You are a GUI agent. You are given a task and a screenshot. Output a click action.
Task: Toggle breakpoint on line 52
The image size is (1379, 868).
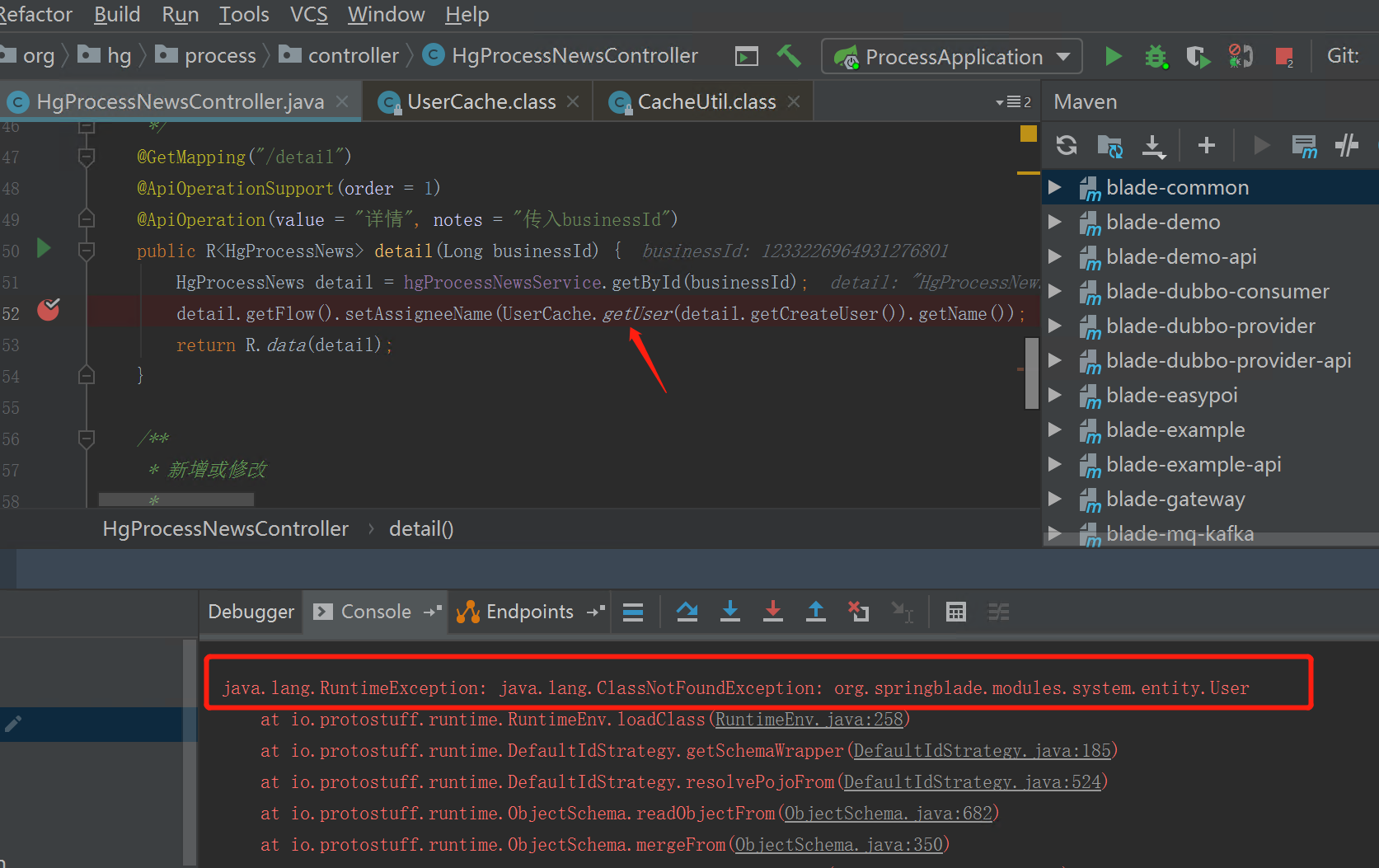click(49, 310)
